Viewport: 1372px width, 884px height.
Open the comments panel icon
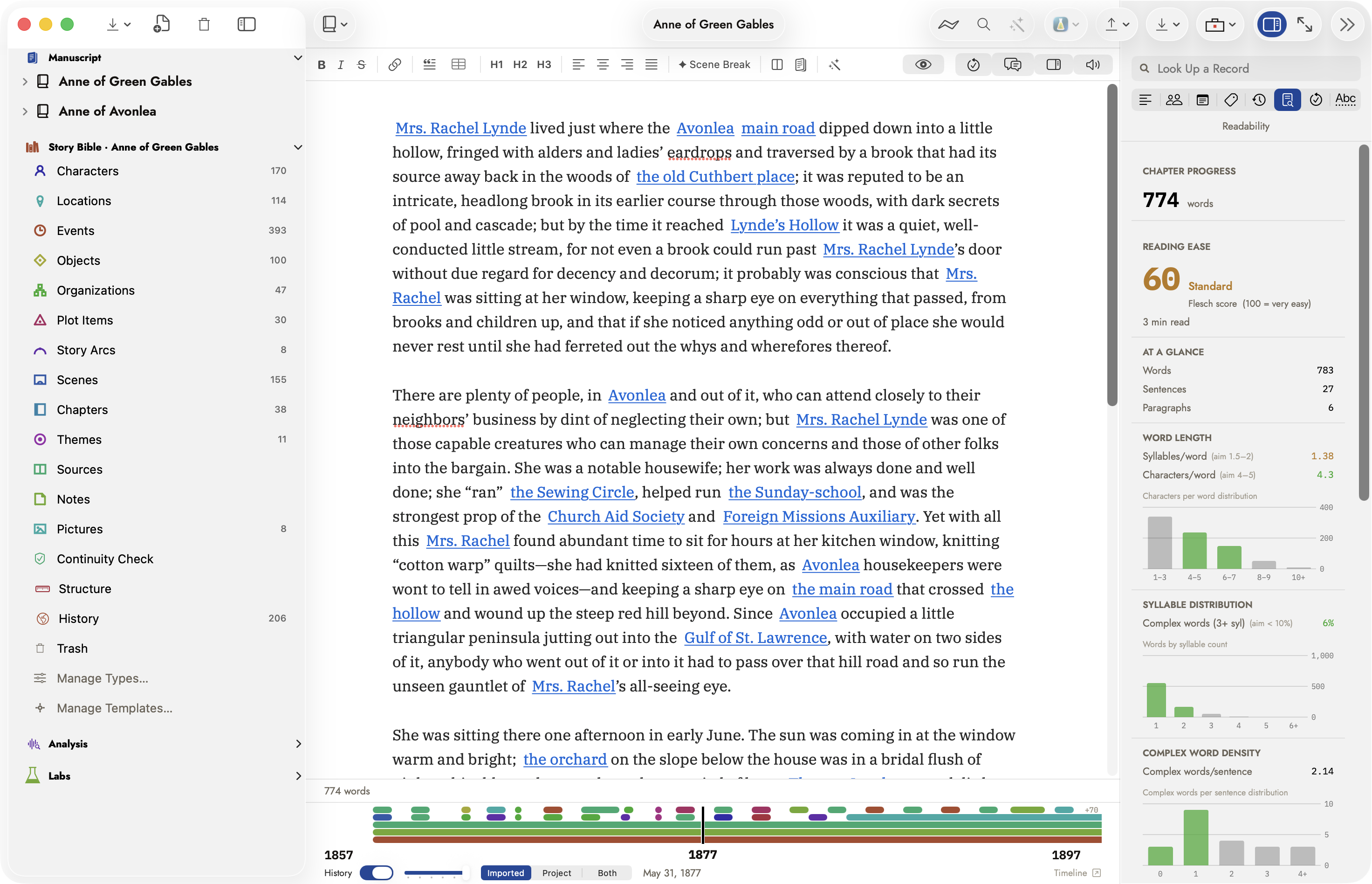click(1012, 64)
